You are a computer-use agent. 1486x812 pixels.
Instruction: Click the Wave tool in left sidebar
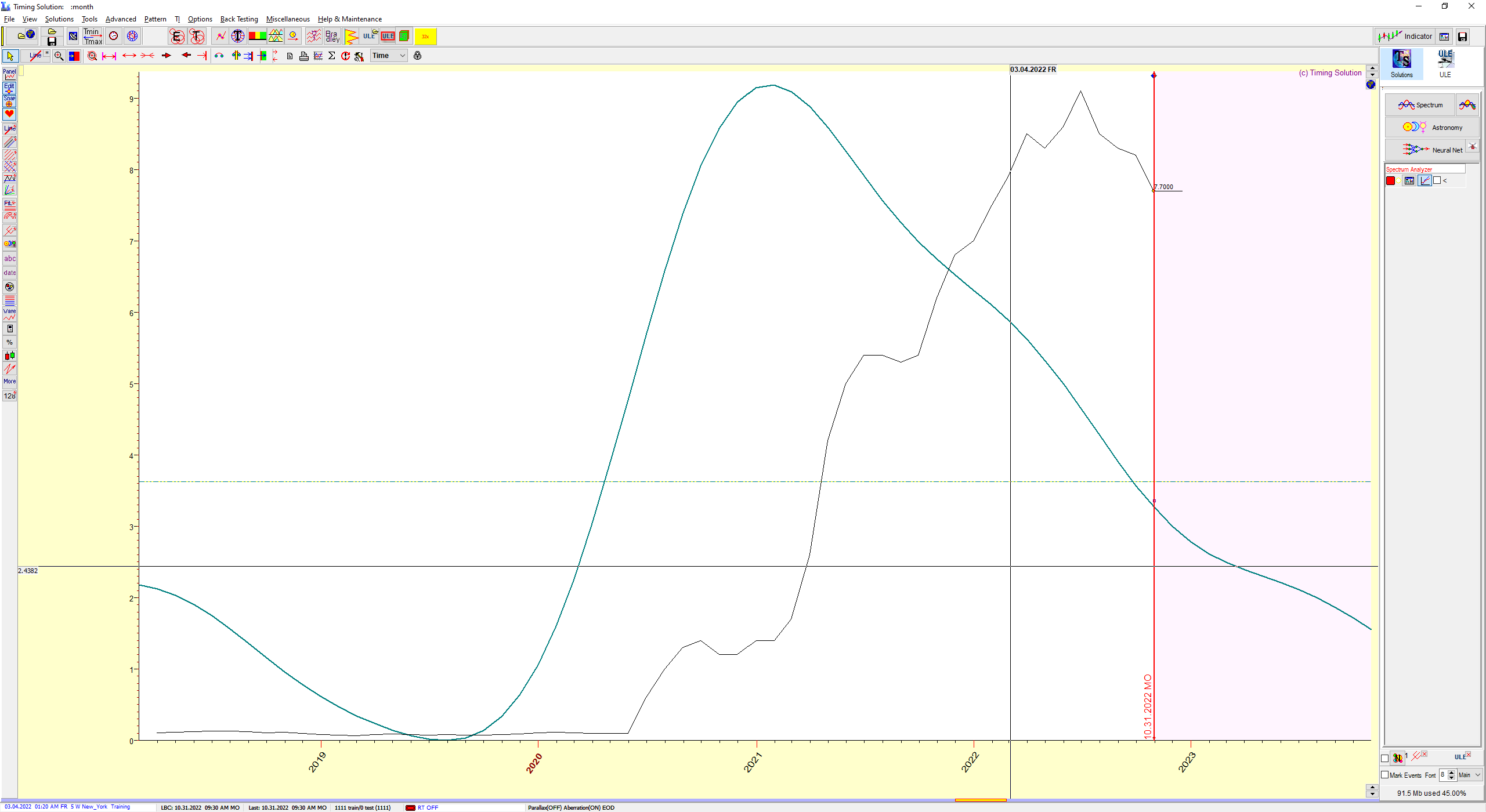click(9, 314)
